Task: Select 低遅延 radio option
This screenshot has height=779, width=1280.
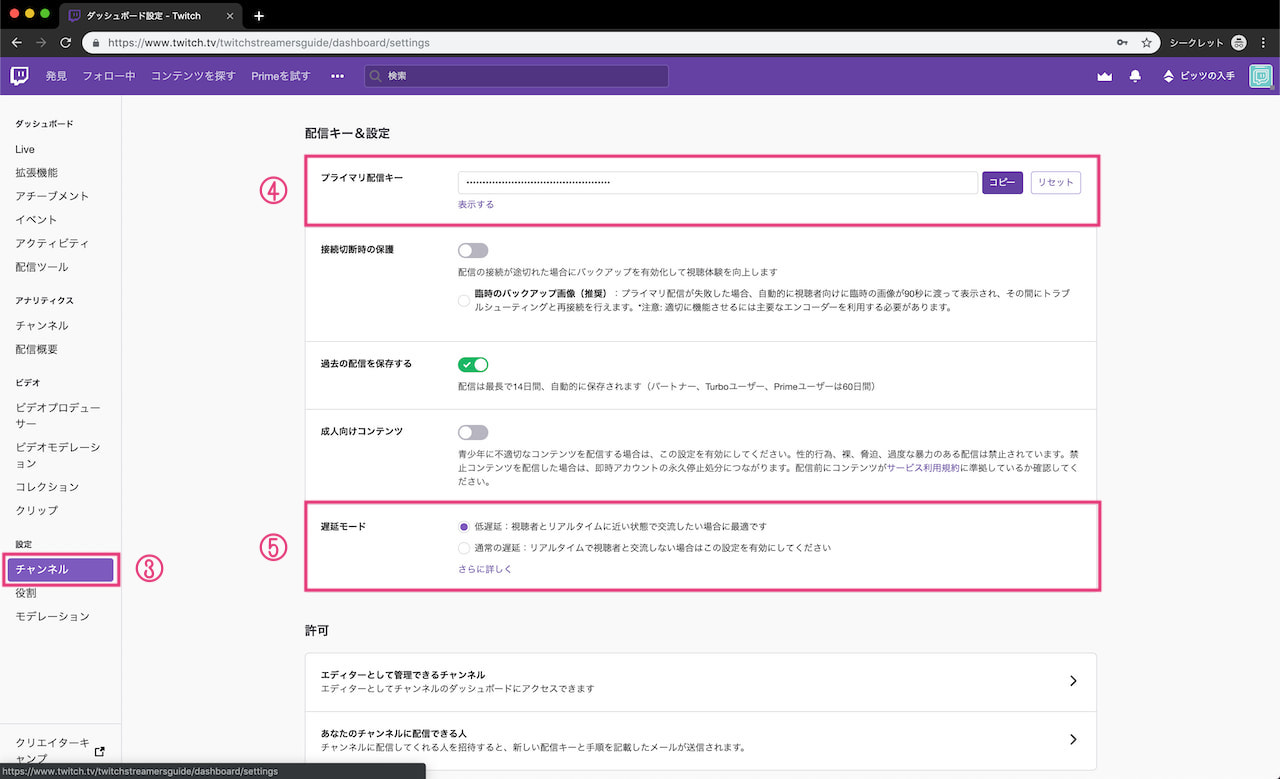Action: click(x=464, y=526)
